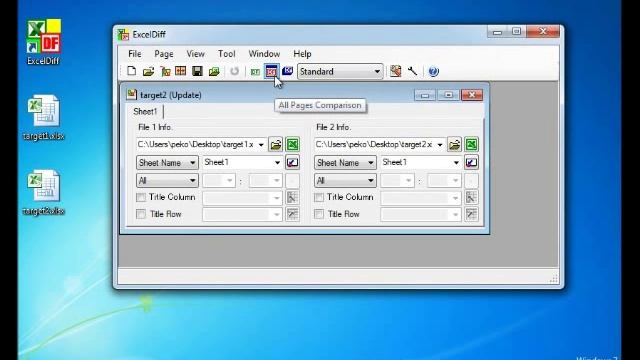This screenshot has height=360, width=640.
Task: Browse for File 1 using folder icon
Action: click(x=276, y=144)
